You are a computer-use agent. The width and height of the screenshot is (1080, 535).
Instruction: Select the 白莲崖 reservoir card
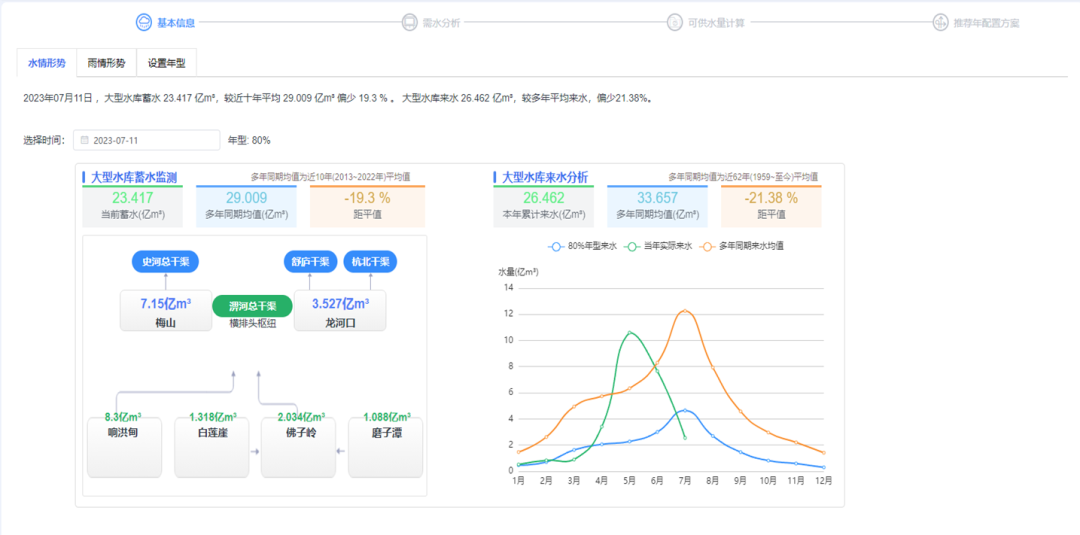coord(211,448)
